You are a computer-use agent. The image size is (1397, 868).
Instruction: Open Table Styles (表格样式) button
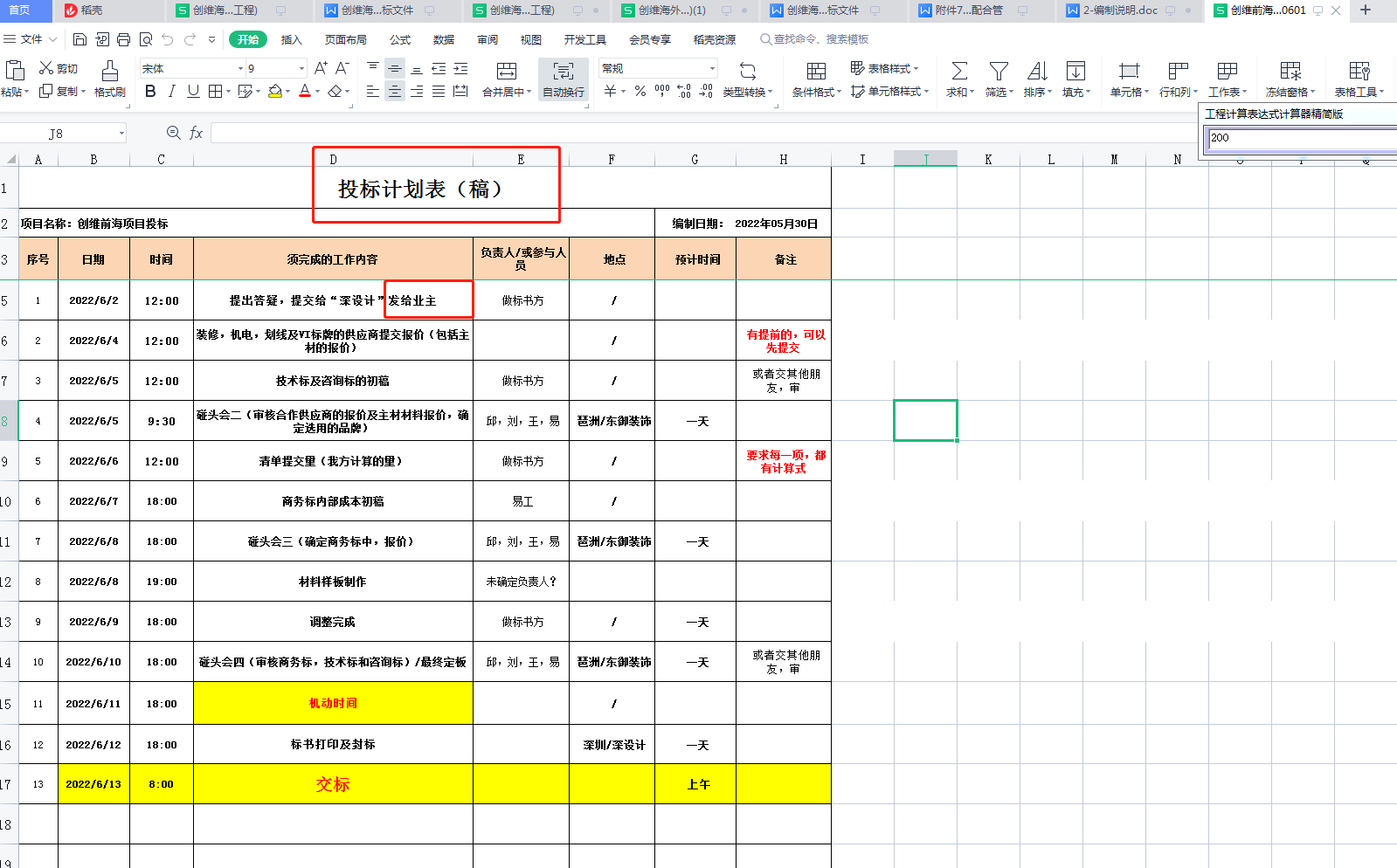(884, 68)
